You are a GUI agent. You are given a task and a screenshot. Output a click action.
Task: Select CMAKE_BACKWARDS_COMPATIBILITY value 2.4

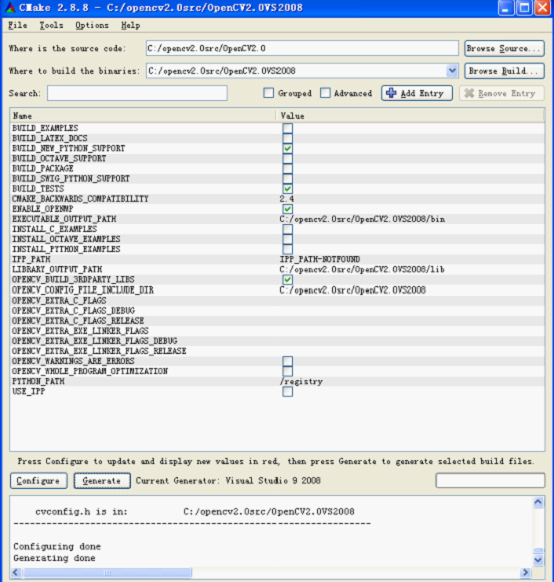[x=287, y=199]
